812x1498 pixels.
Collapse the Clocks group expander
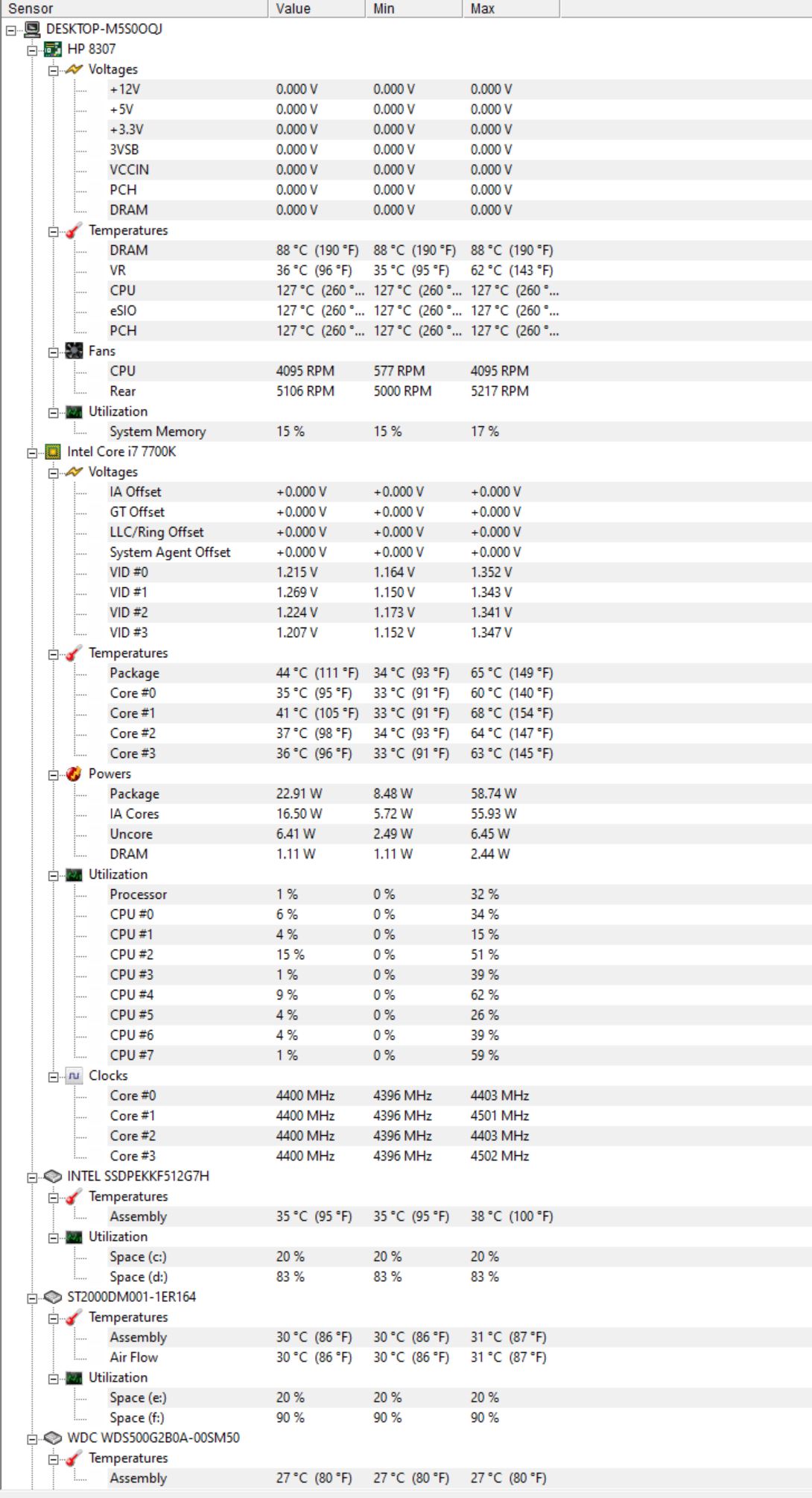pos(53,1077)
